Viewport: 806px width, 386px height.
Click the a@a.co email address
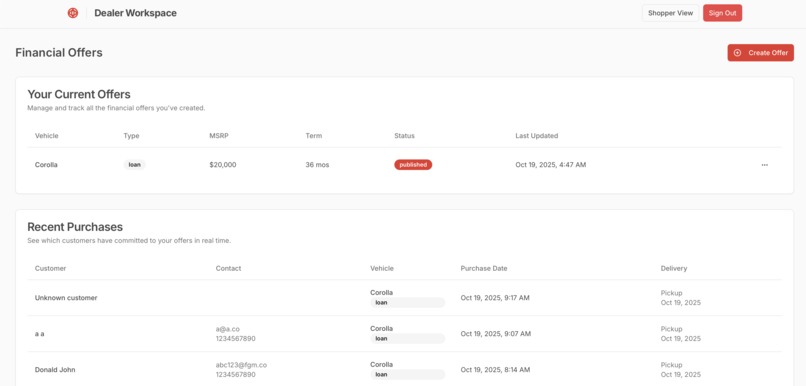227,328
